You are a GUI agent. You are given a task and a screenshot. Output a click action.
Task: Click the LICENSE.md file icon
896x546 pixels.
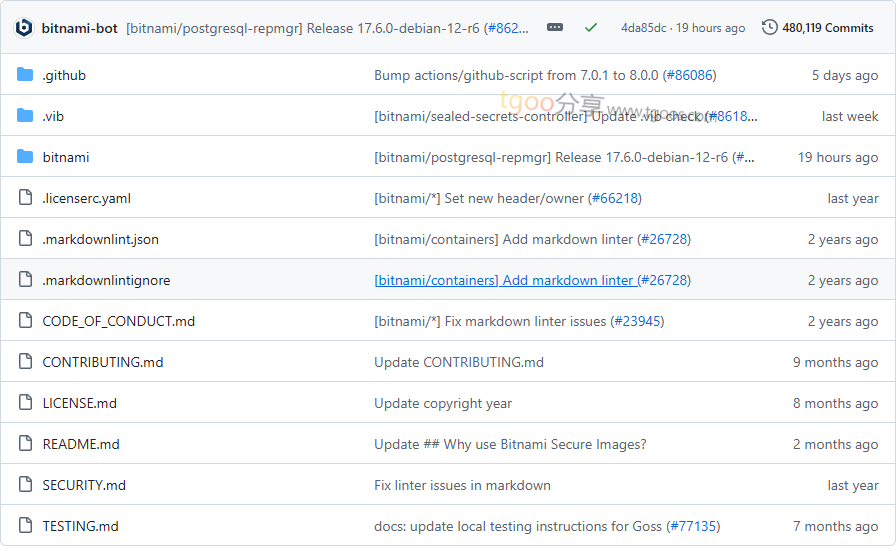[25, 403]
